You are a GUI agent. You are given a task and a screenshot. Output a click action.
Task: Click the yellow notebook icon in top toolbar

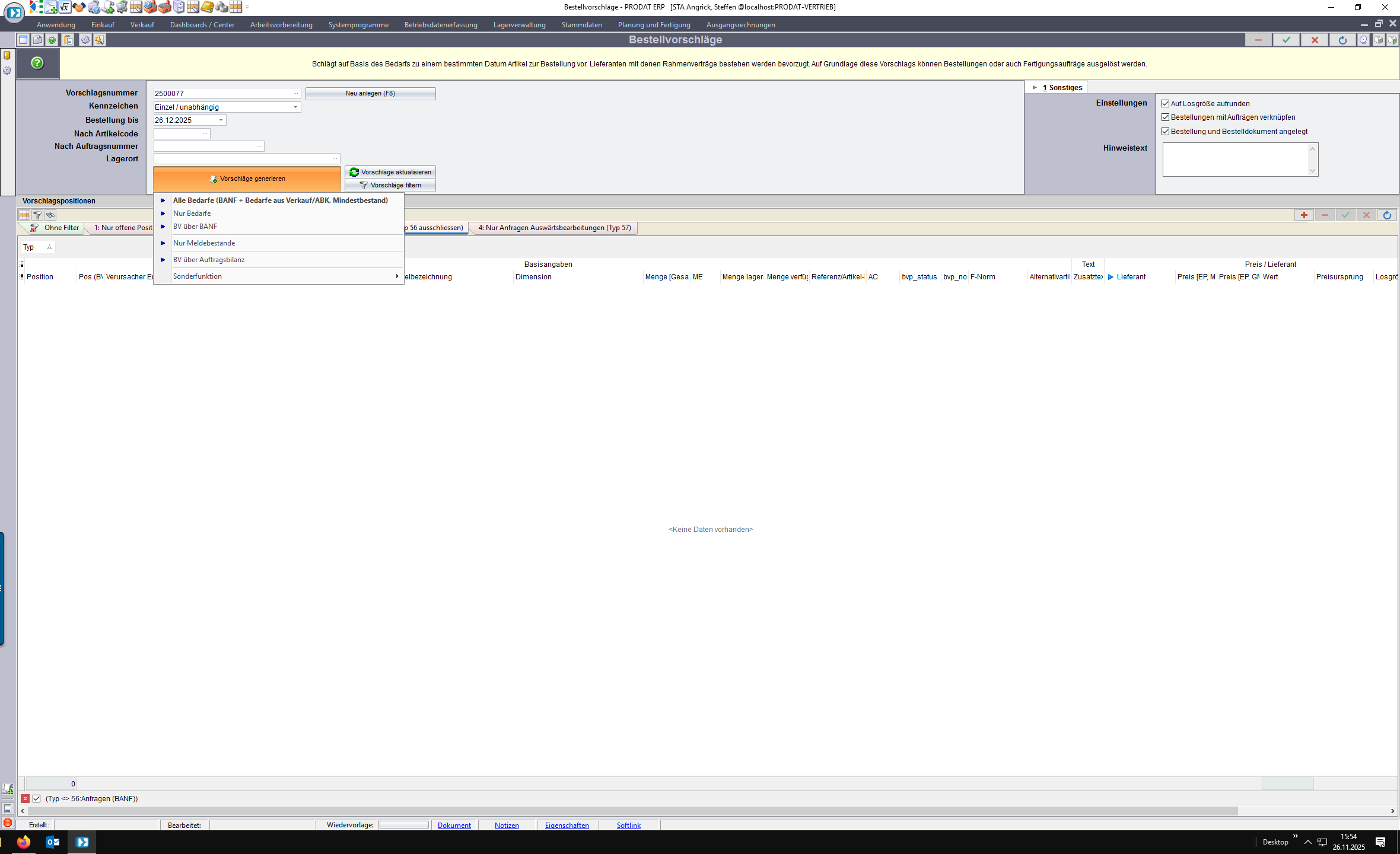pyautogui.click(x=207, y=7)
